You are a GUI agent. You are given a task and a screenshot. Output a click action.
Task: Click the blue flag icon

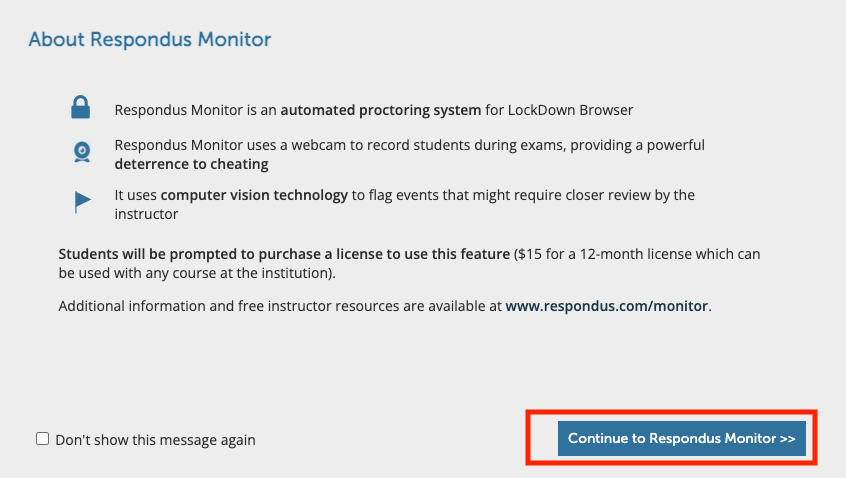point(82,202)
